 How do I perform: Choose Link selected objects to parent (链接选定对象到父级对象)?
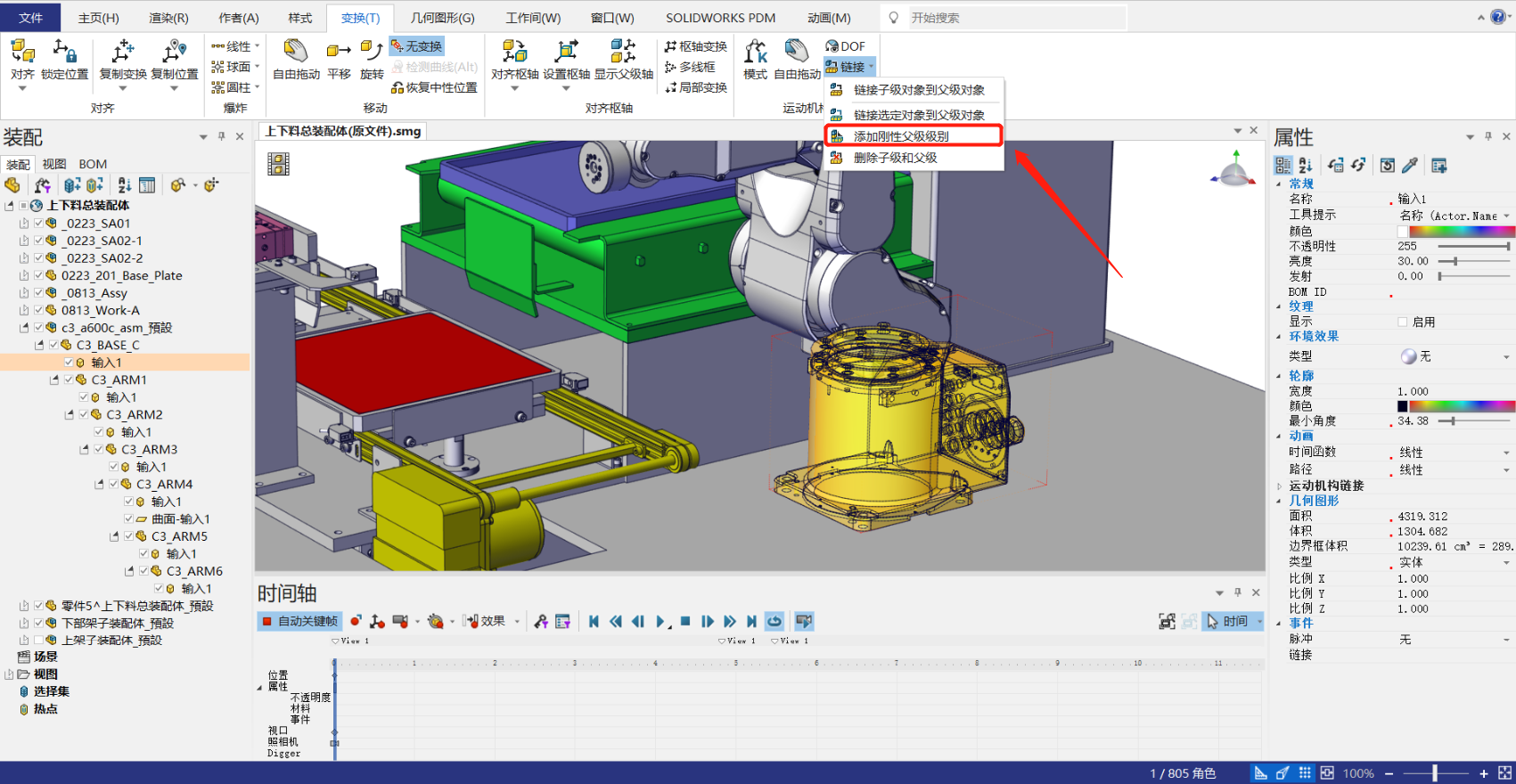914,115
